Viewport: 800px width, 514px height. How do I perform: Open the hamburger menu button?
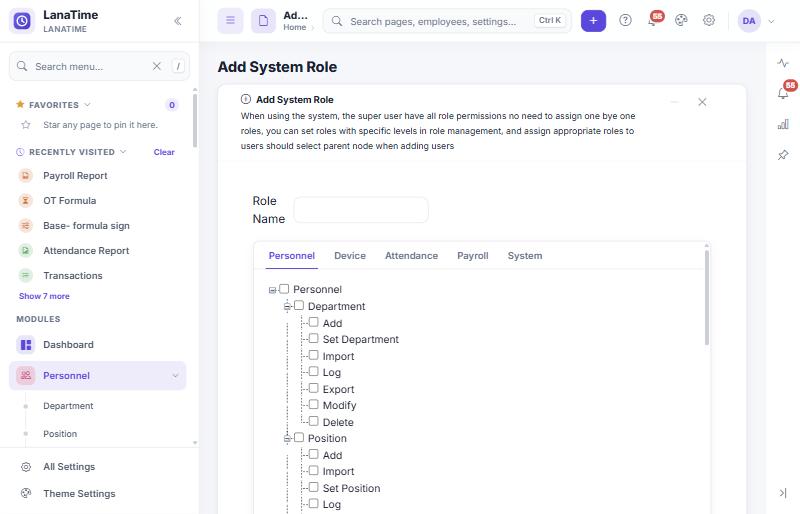click(x=231, y=21)
